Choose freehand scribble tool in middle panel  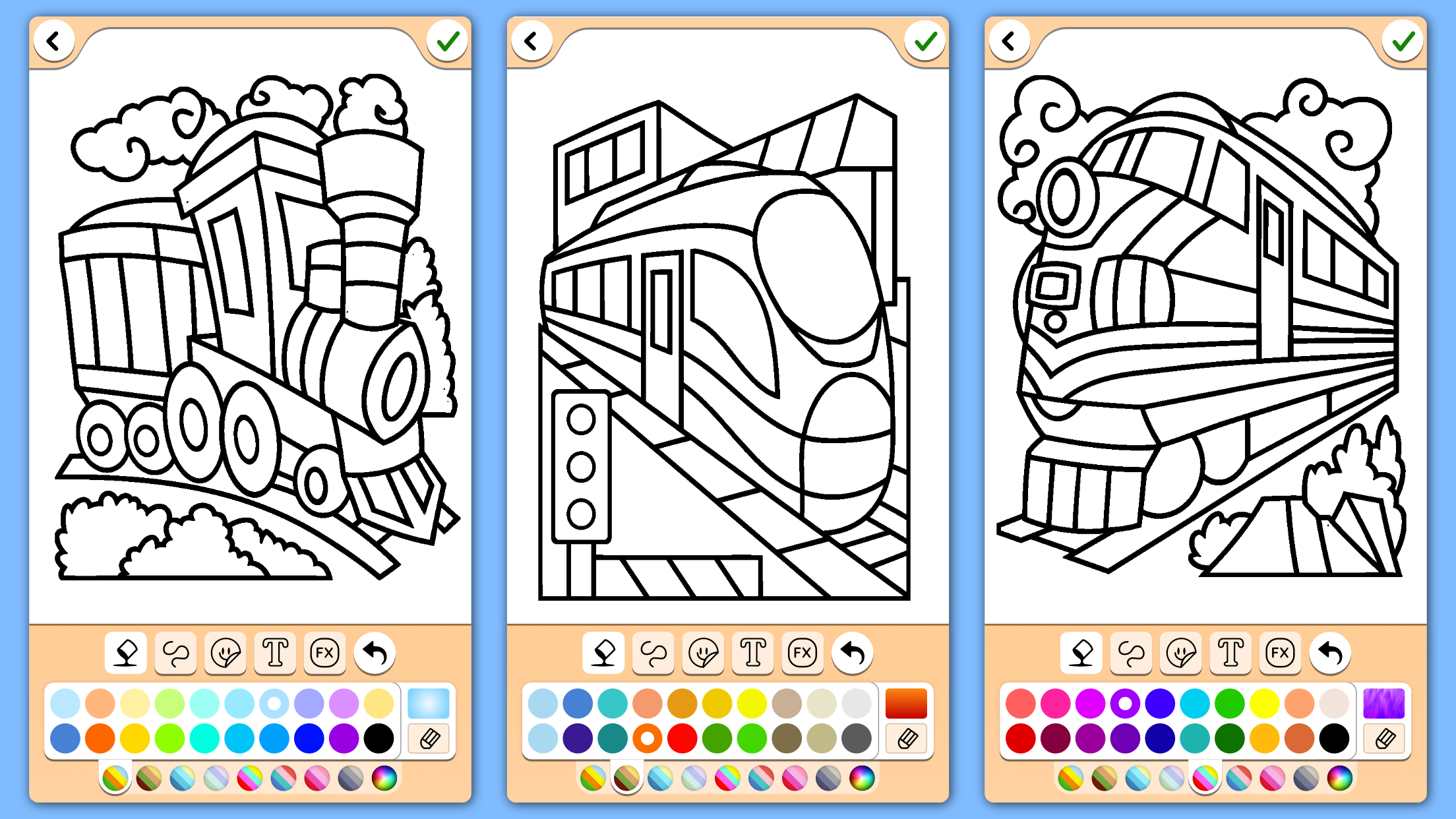click(x=653, y=653)
